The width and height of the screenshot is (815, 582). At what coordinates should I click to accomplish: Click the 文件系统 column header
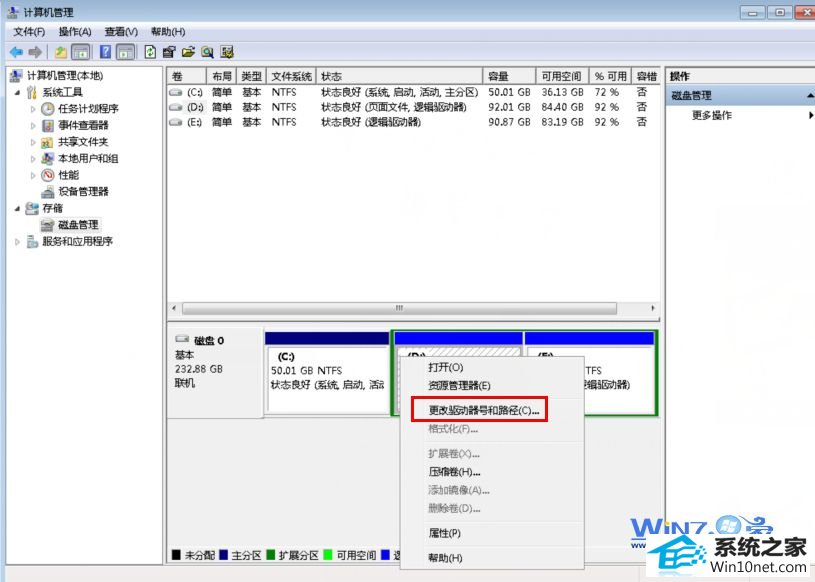click(291, 76)
